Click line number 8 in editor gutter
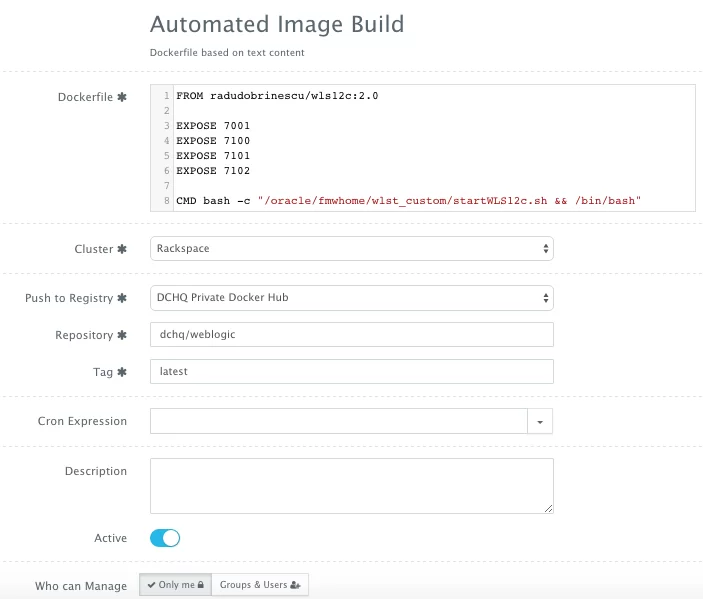 click(x=167, y=201)
